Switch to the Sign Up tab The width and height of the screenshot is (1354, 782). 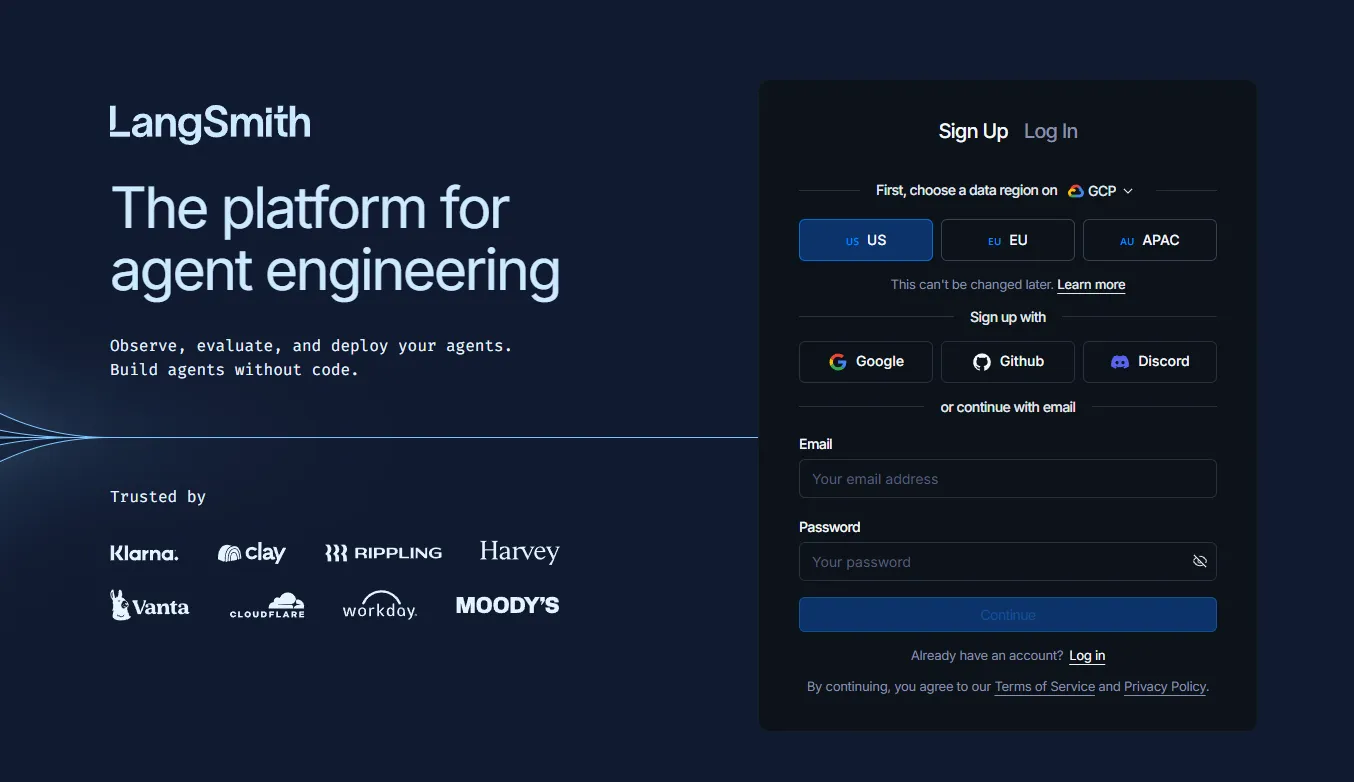973,131
